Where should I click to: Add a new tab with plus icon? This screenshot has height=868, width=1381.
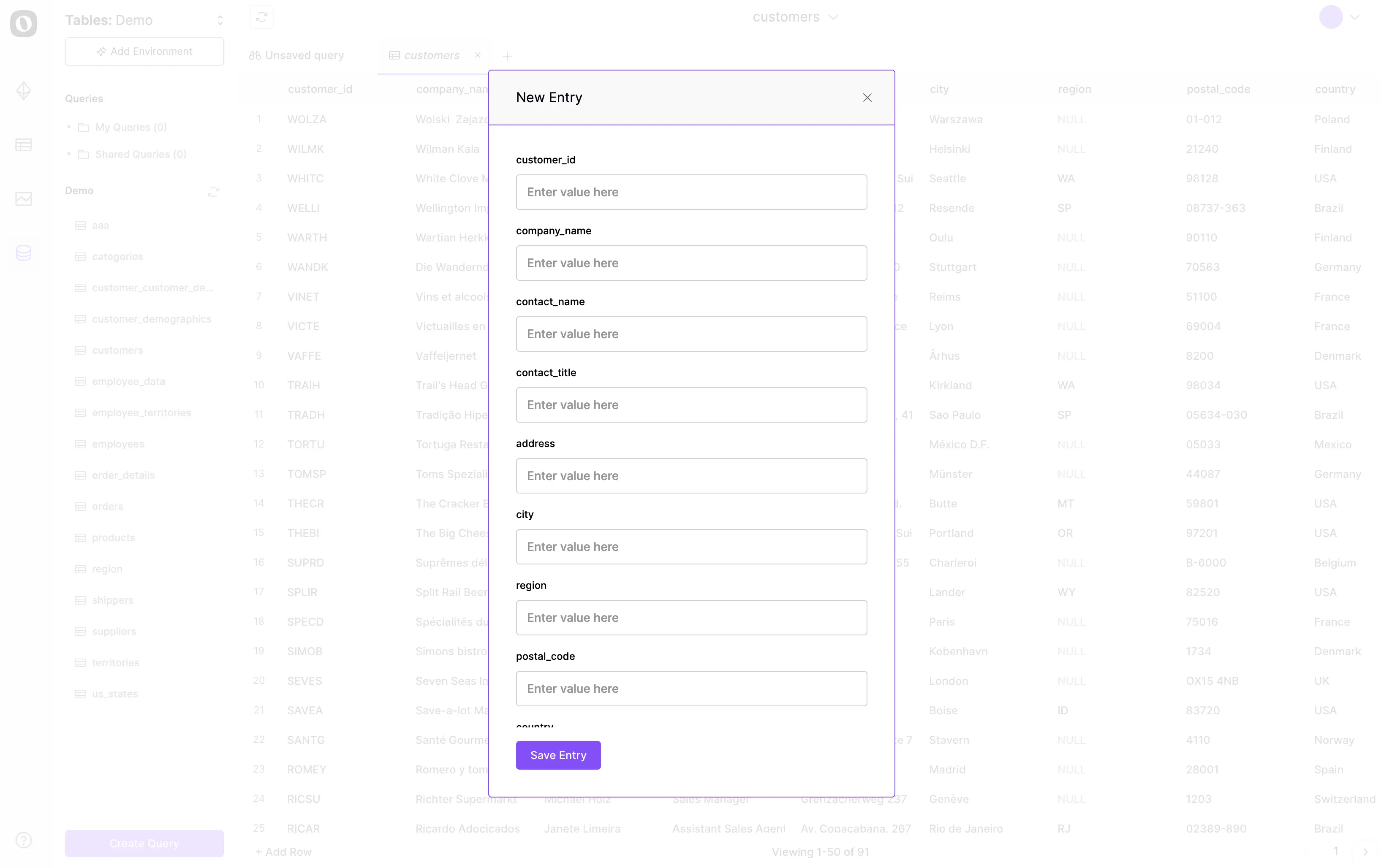506,56
